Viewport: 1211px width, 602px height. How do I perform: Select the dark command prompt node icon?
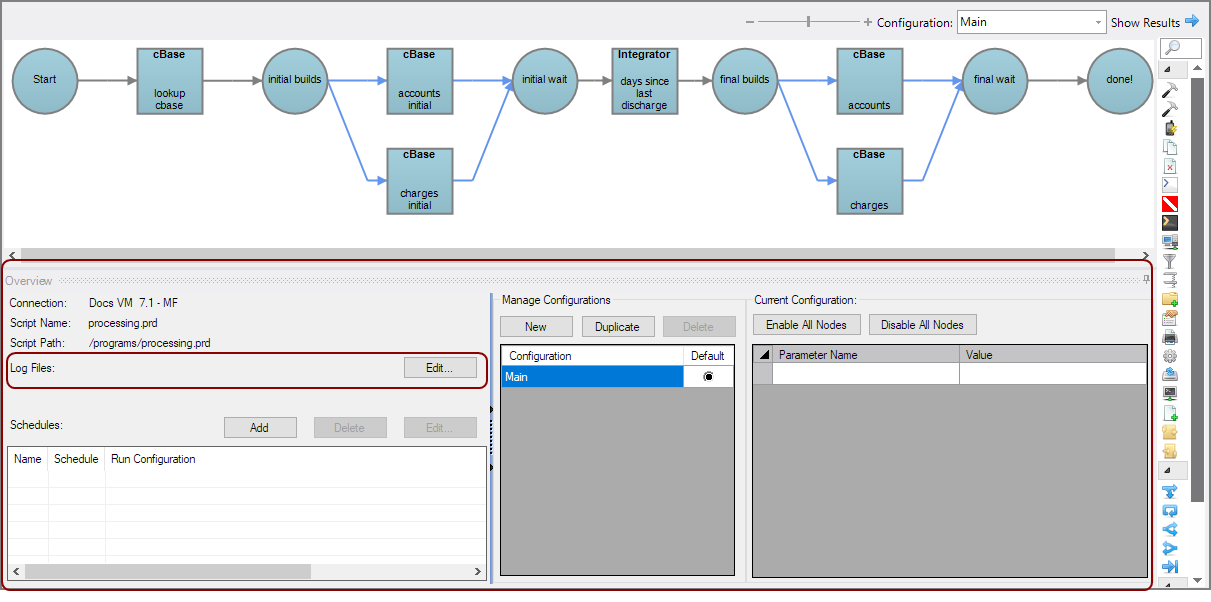pyautogui.click(x=1170, y=223)
